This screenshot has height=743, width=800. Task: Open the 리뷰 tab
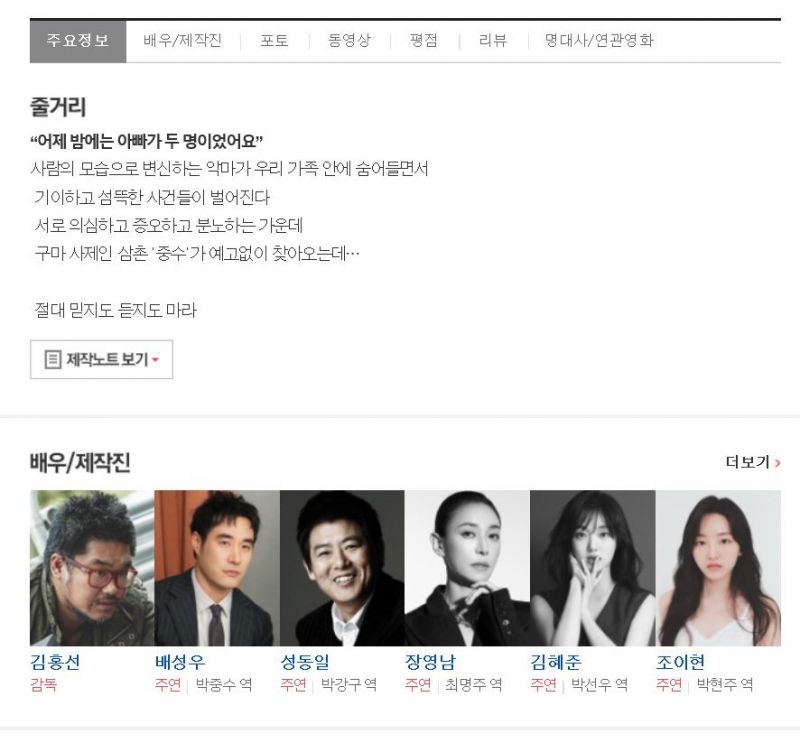(x=493, y=41)
